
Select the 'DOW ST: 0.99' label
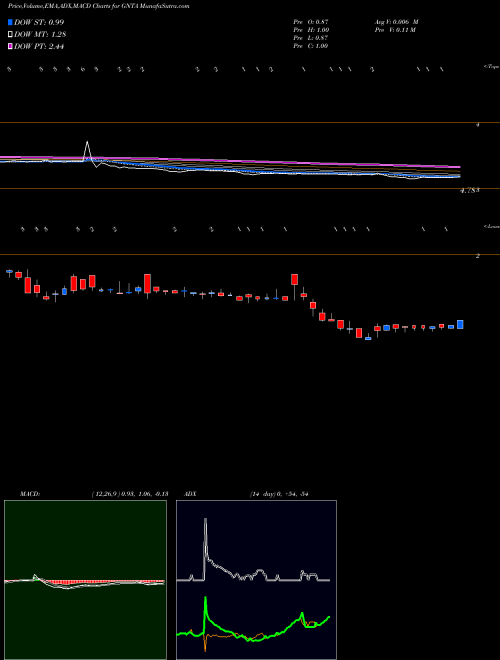(39, 22)
